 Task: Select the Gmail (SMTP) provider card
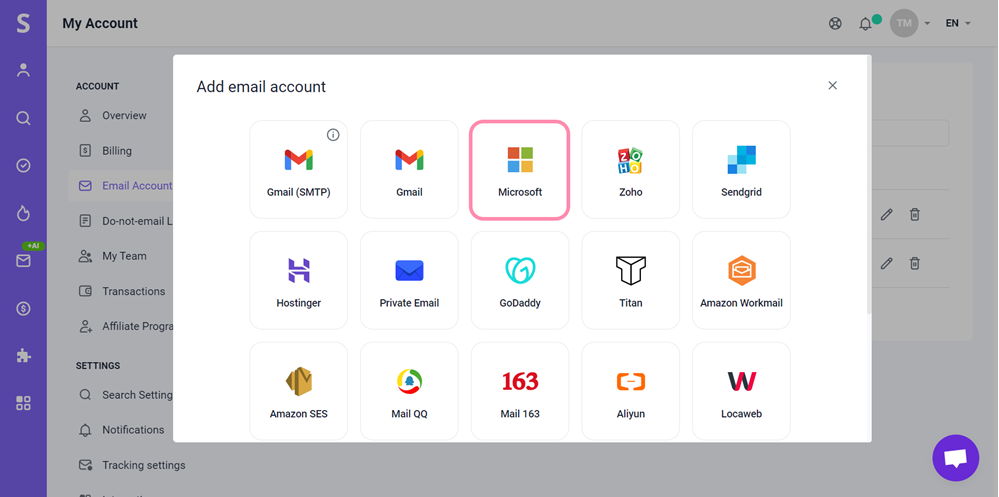click(298, 169)
